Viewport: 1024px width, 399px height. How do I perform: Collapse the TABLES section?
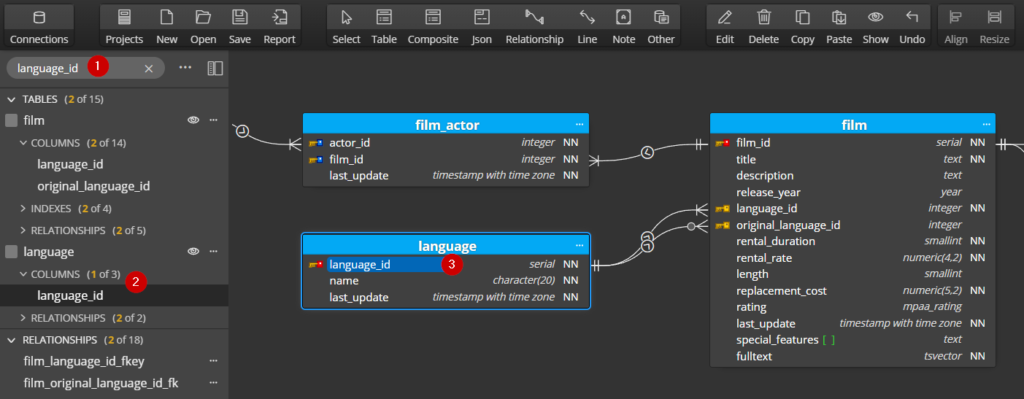(10, 99)
